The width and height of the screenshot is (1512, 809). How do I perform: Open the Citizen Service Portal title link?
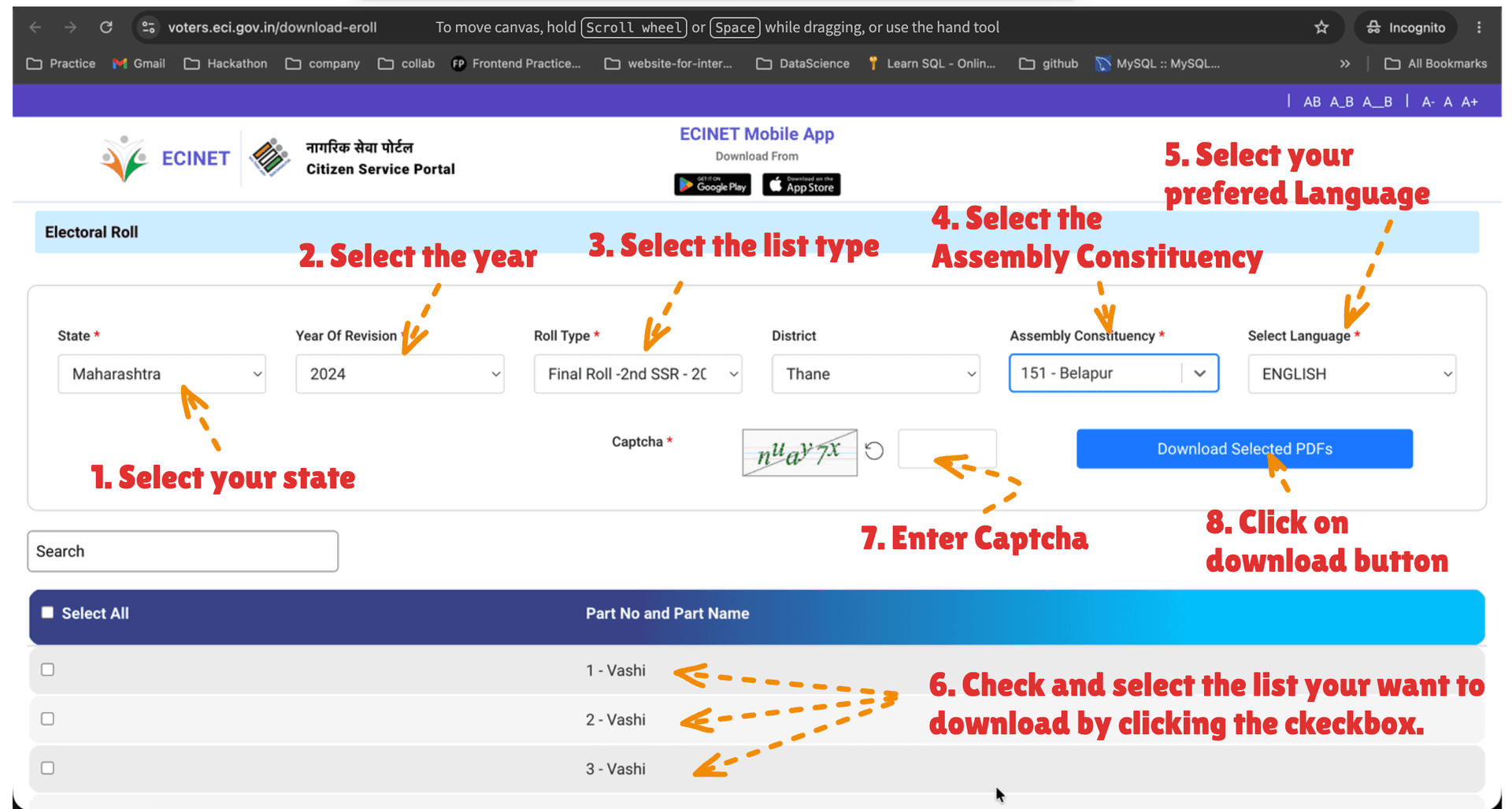pos(380,169)
